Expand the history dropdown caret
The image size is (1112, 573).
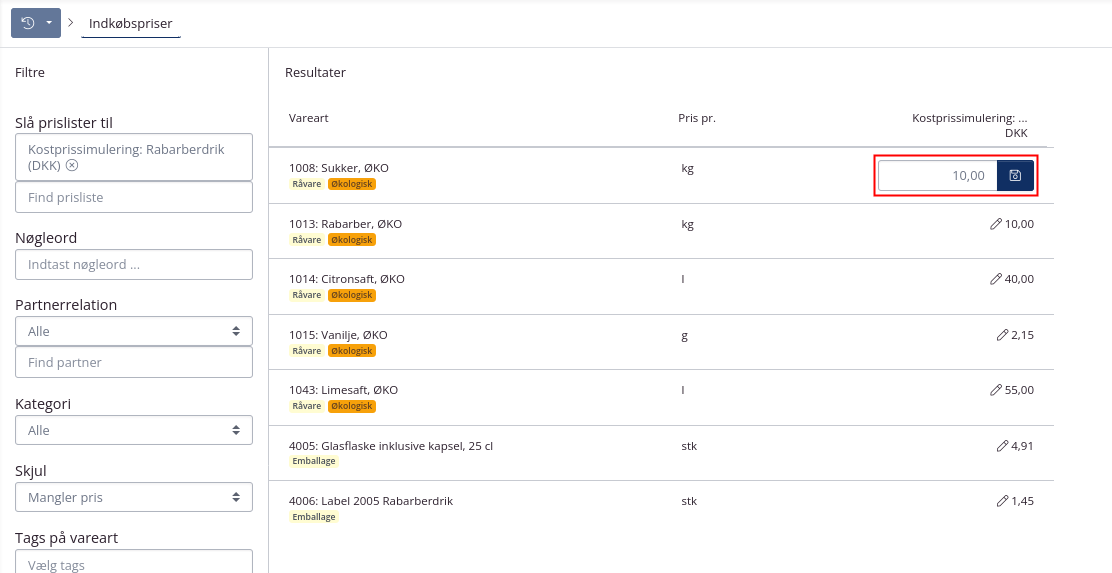coord(49,22)
